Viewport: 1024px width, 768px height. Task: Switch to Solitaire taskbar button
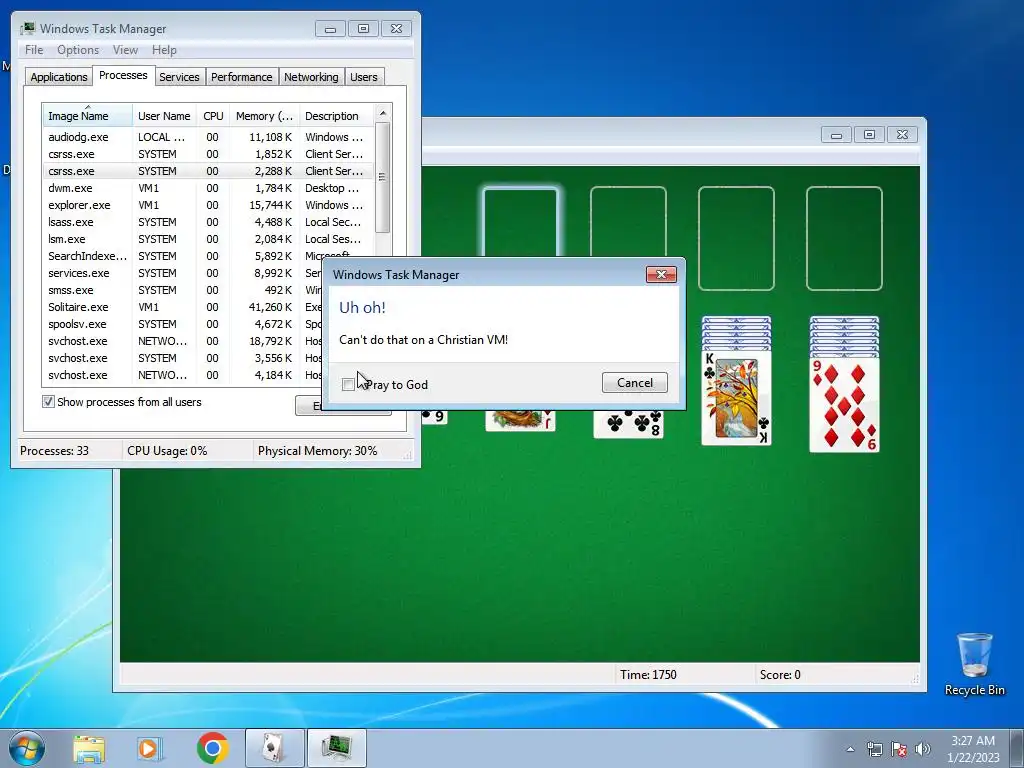pos(274,748)
